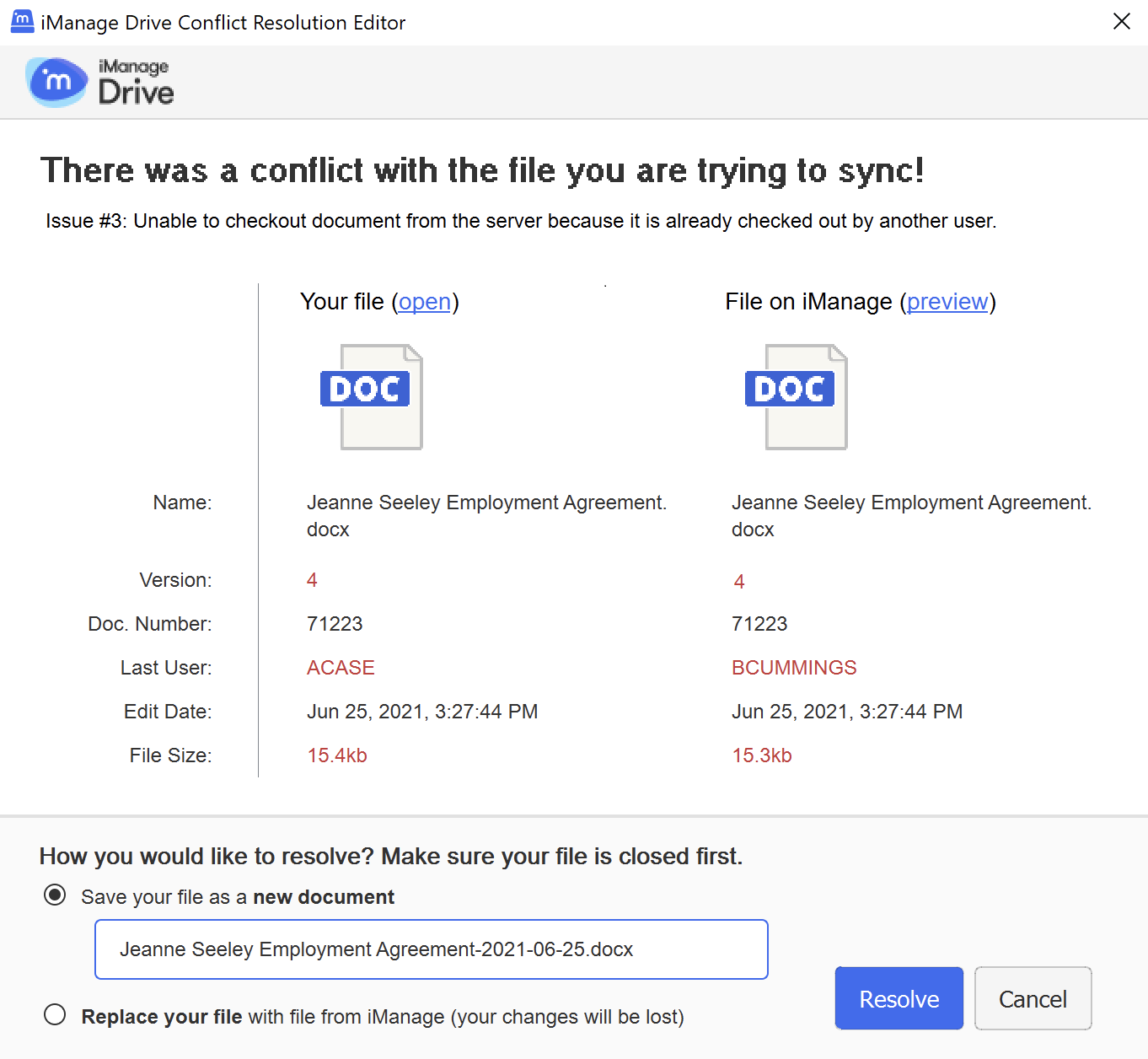This screenshot has width=1148, height=1059.
Task: Click the DOC icon under File on iManage
Action: click(x=797, y=396)
